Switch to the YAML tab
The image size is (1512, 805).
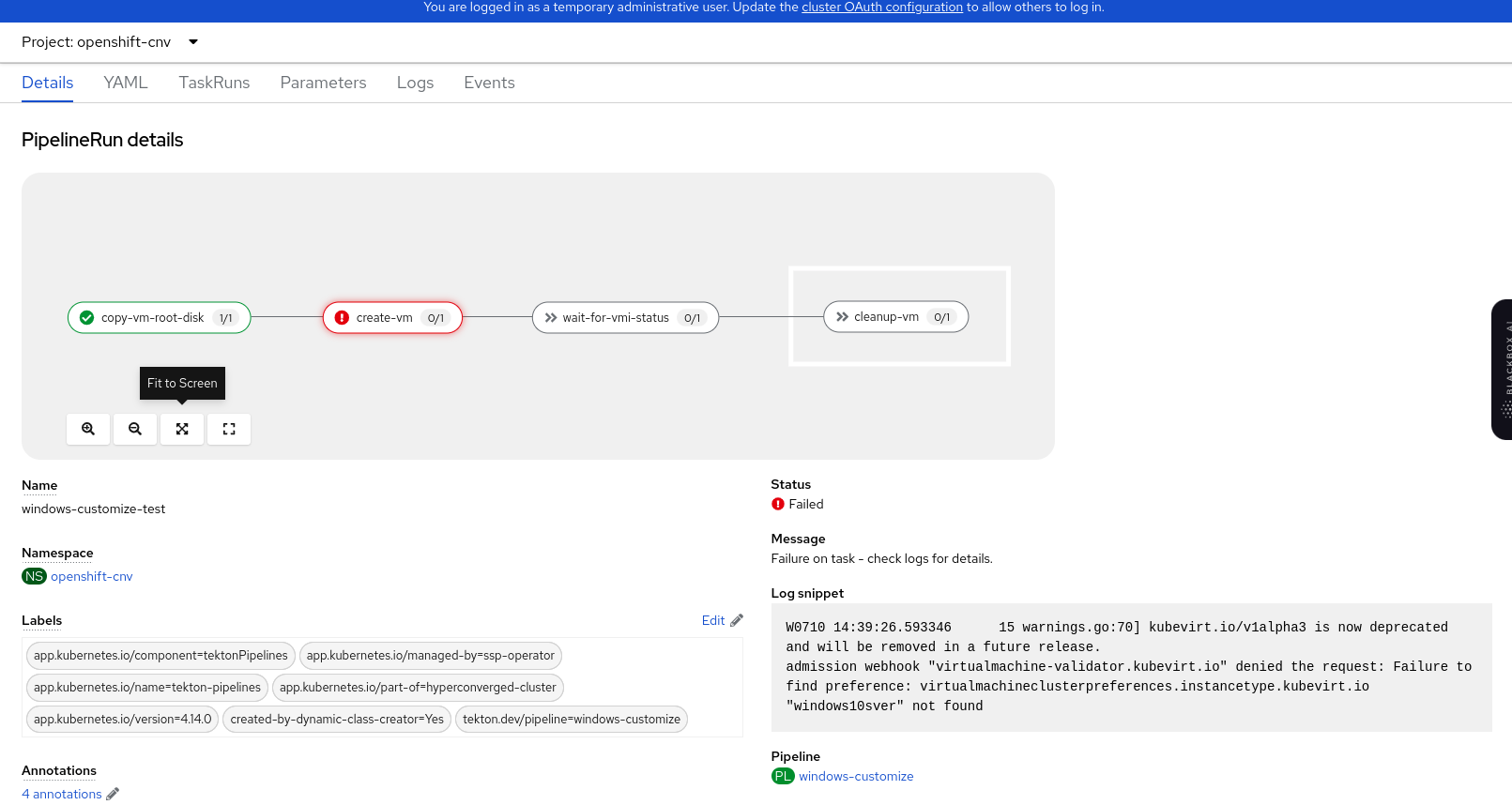pos(126,83)
